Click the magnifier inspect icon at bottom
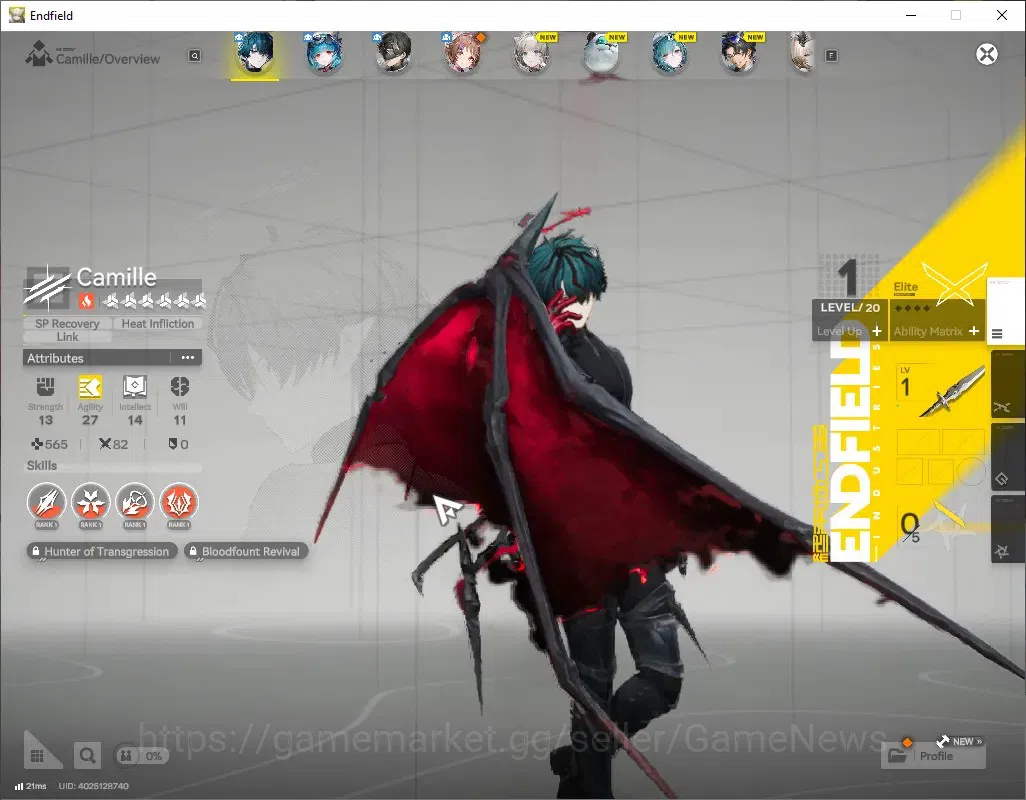This screenshot has width=1026, height=800. pos(87,756)
